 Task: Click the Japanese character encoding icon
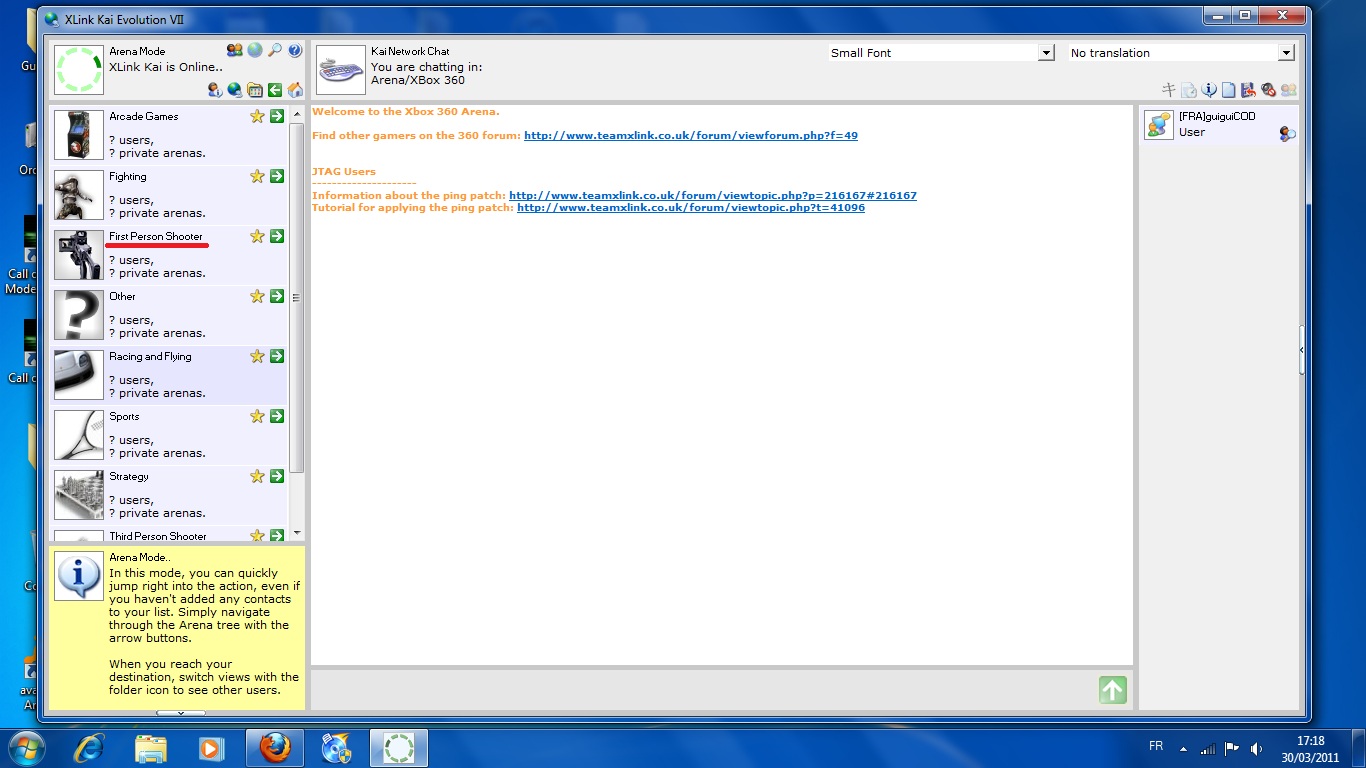[1169, 90]
